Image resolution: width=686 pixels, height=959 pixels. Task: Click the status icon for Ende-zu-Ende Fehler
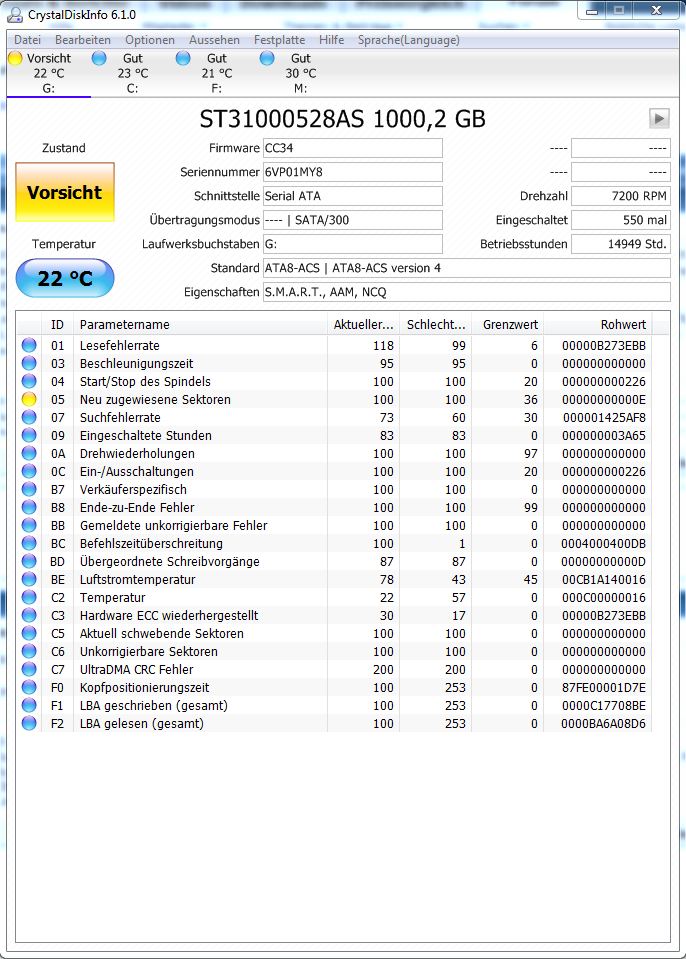tap(29, 507)
